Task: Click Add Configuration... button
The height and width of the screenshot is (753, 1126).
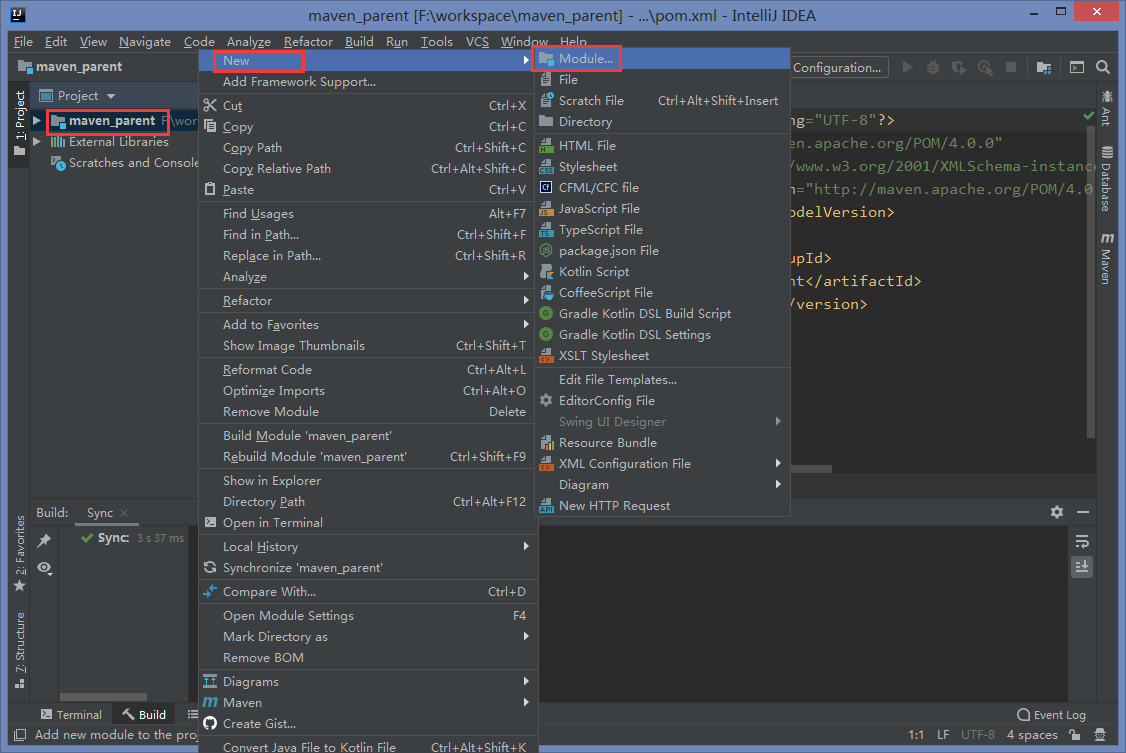Action: (839, 67)
